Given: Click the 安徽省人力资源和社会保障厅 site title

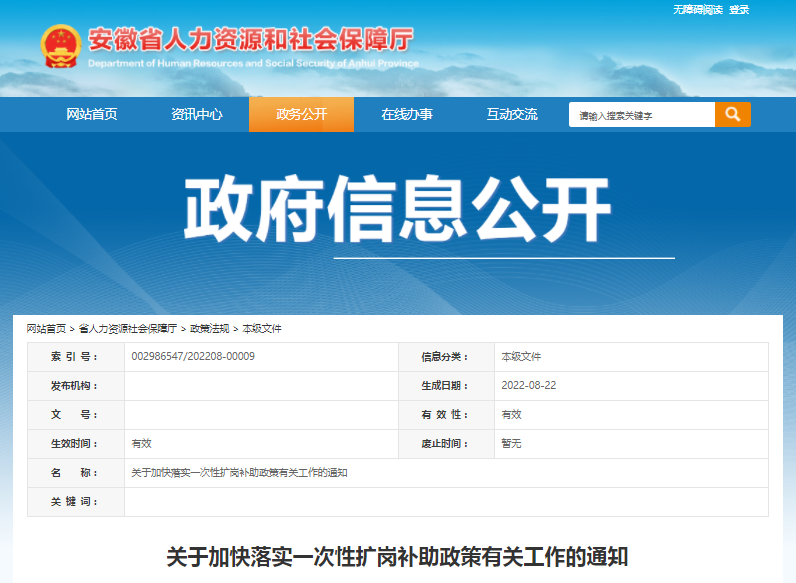Looking at the screenshot, I should (x=250, y=41).
